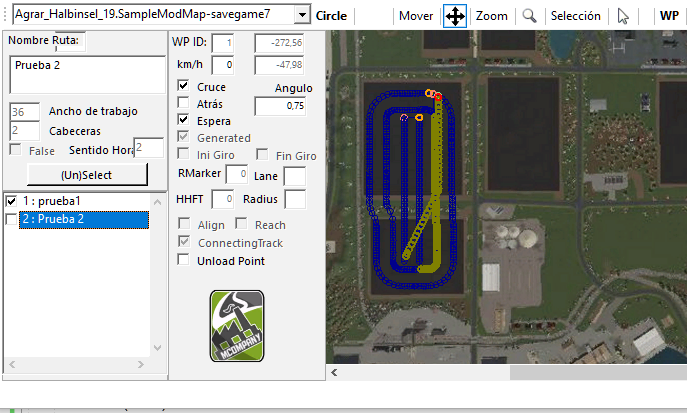This screenshot has width=687, height=413.
Task: Click the Ancho de trabajo field
Action: click(x=25, y=112)
